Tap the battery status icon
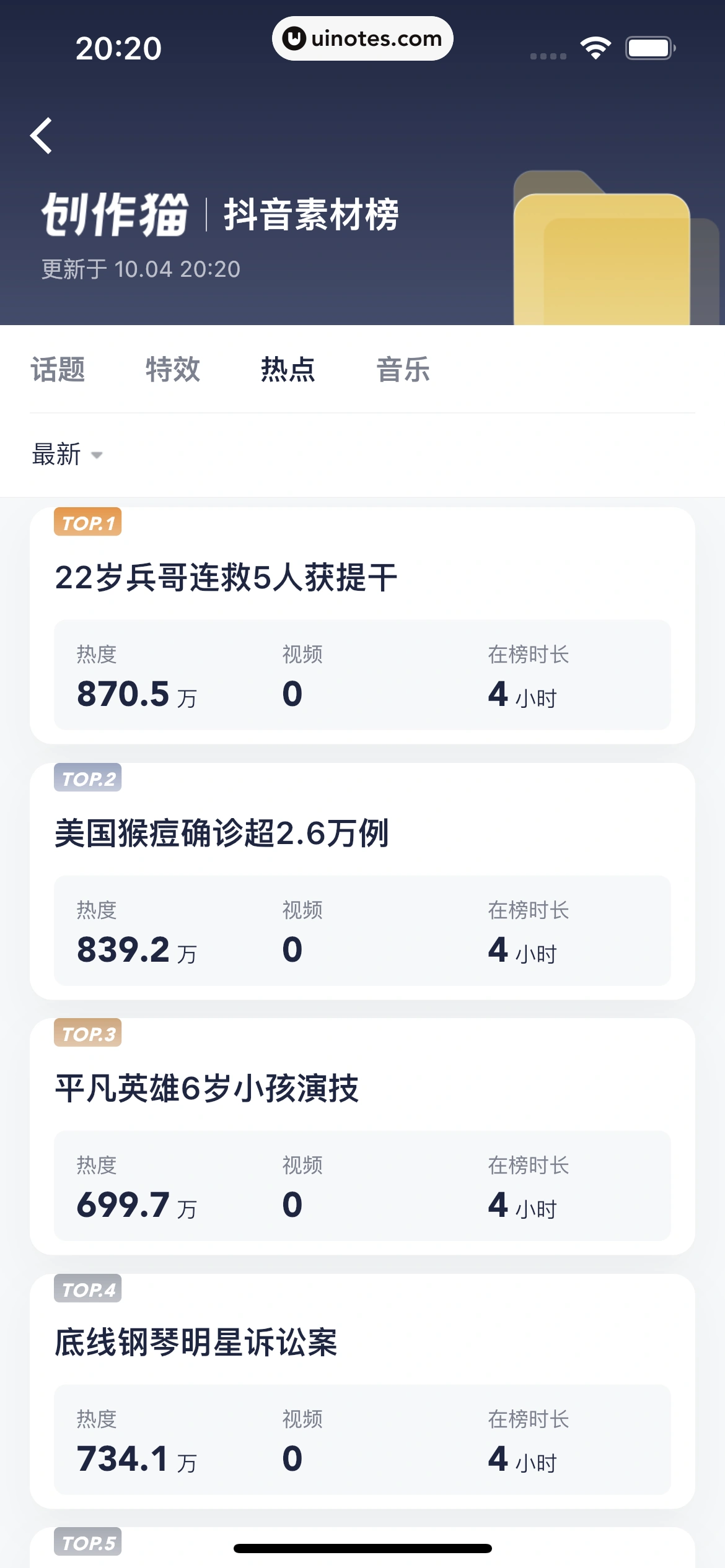725x1568 pixels. coord(649,48)
